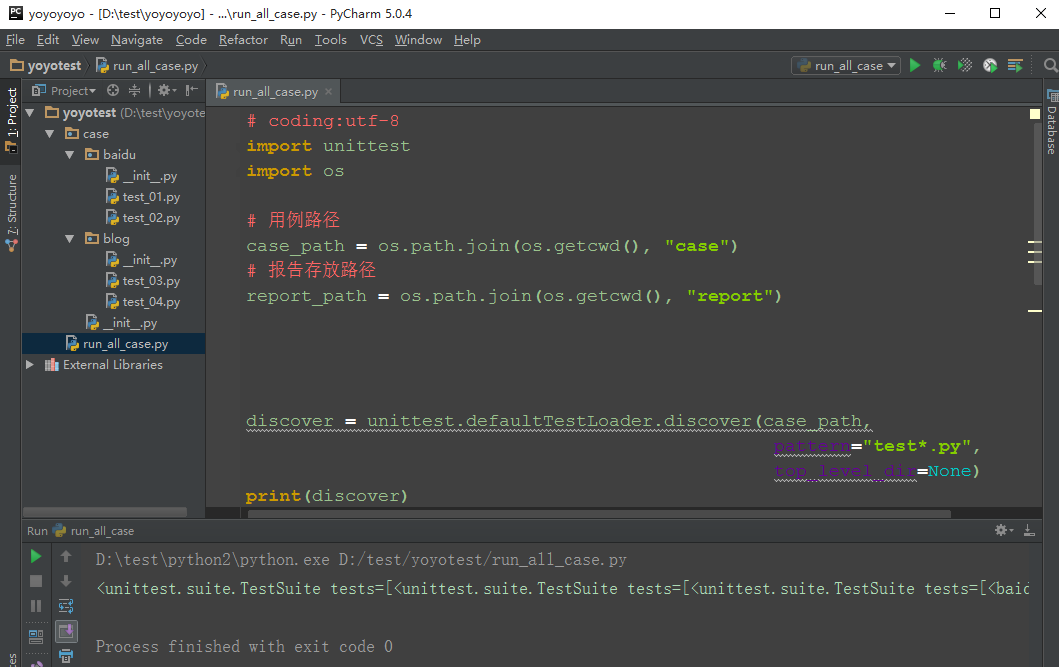Screen dimensions: 1059x667
Task: Open the Edit menu
Action: 48,40
